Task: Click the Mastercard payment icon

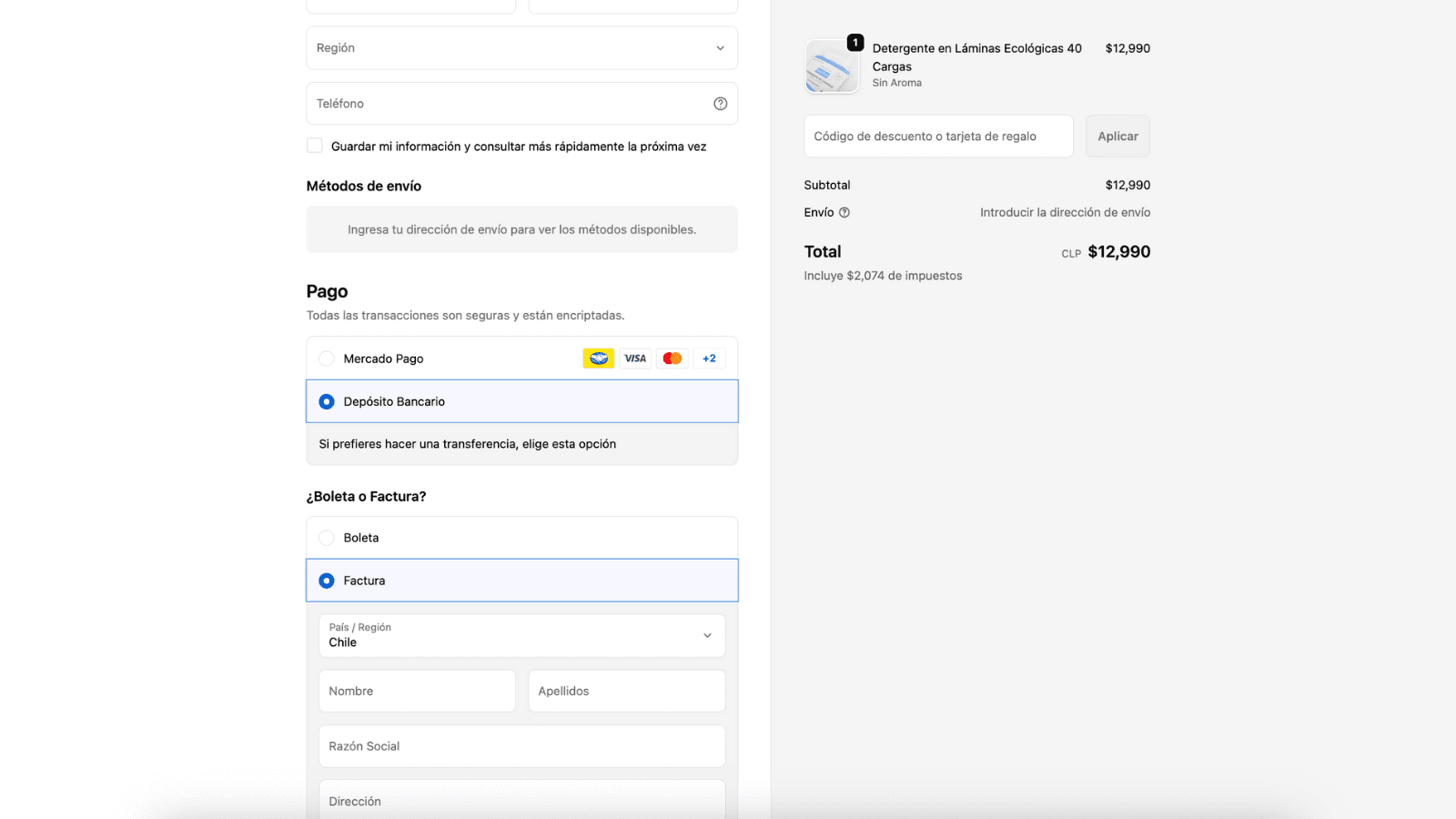Action: pos(672,358)
